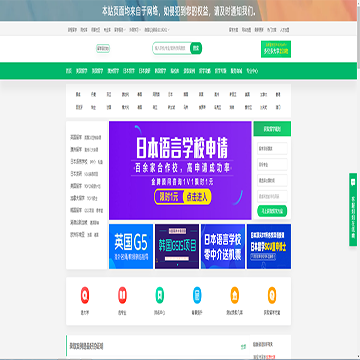Viewport: 360px width, 360px height.
Task: Click the red circle icon labeled 选专业
Action: 122,295
